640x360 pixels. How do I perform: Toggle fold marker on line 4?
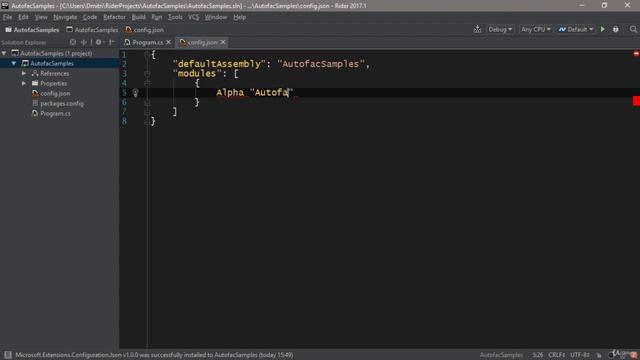pyautogui.click(x=147, y=83)
